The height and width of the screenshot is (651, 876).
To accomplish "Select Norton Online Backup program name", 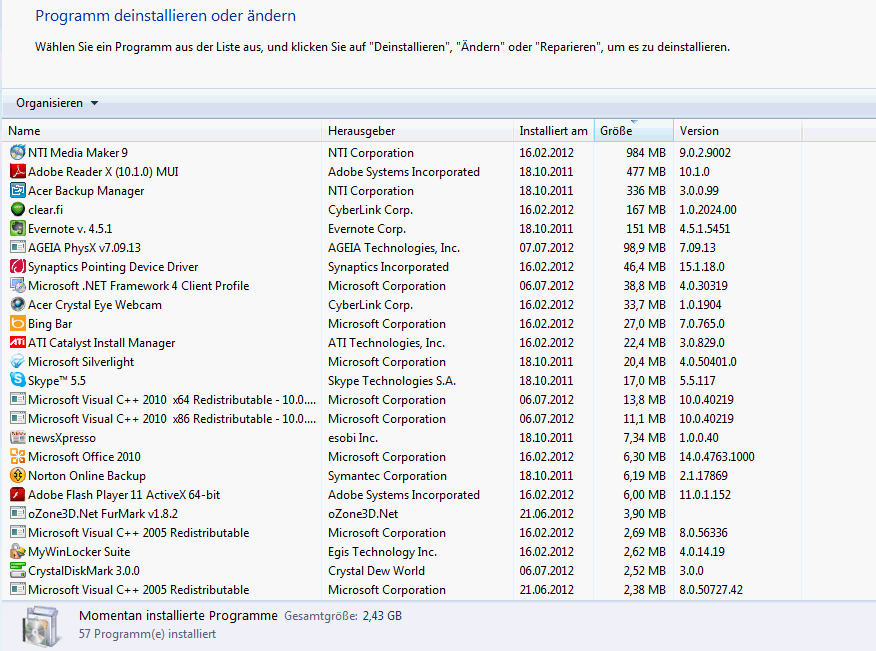I will click(87, 476).
